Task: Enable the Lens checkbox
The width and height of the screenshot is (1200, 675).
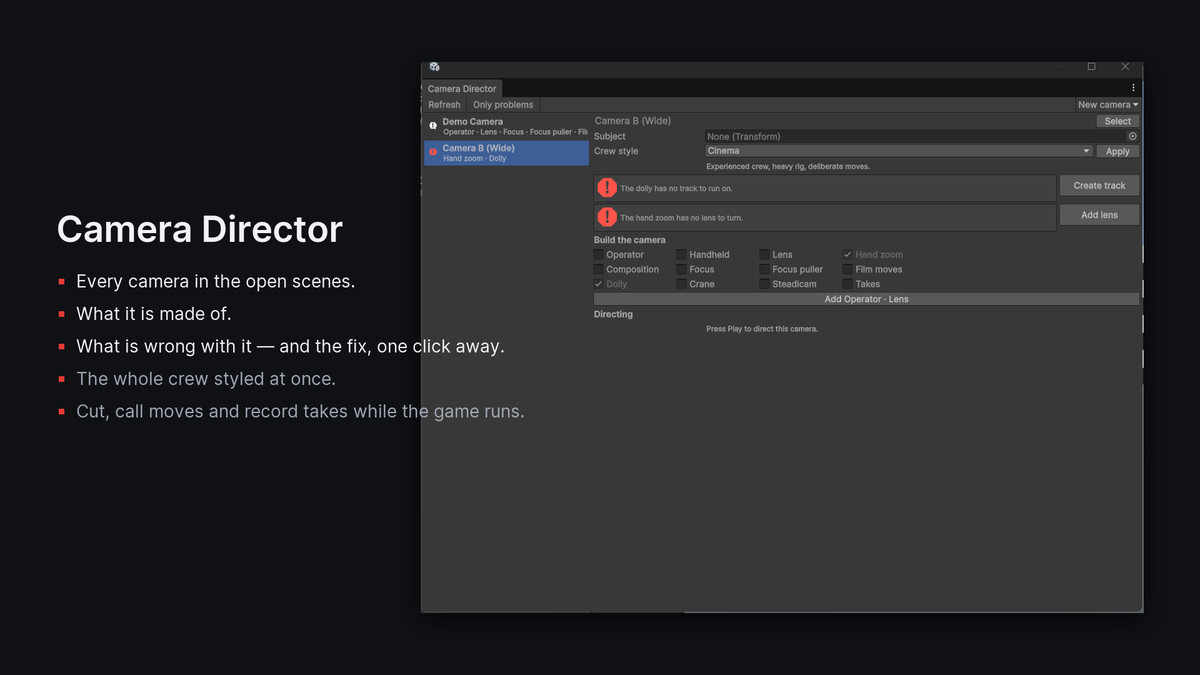Action: pos(765,255)
